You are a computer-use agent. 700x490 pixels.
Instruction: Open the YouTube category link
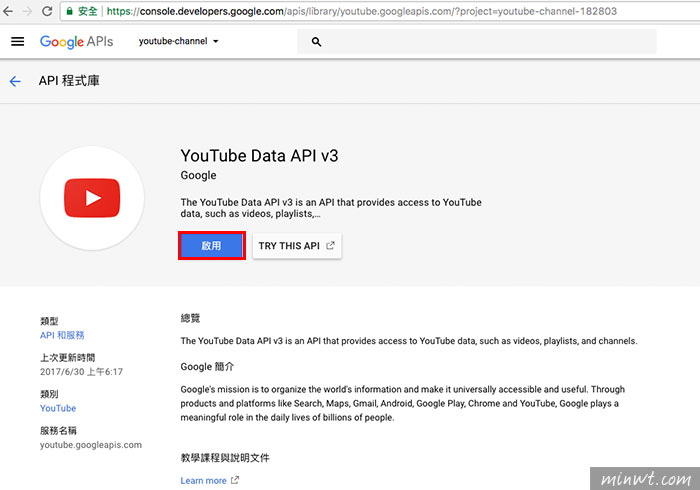coord(58,408)
